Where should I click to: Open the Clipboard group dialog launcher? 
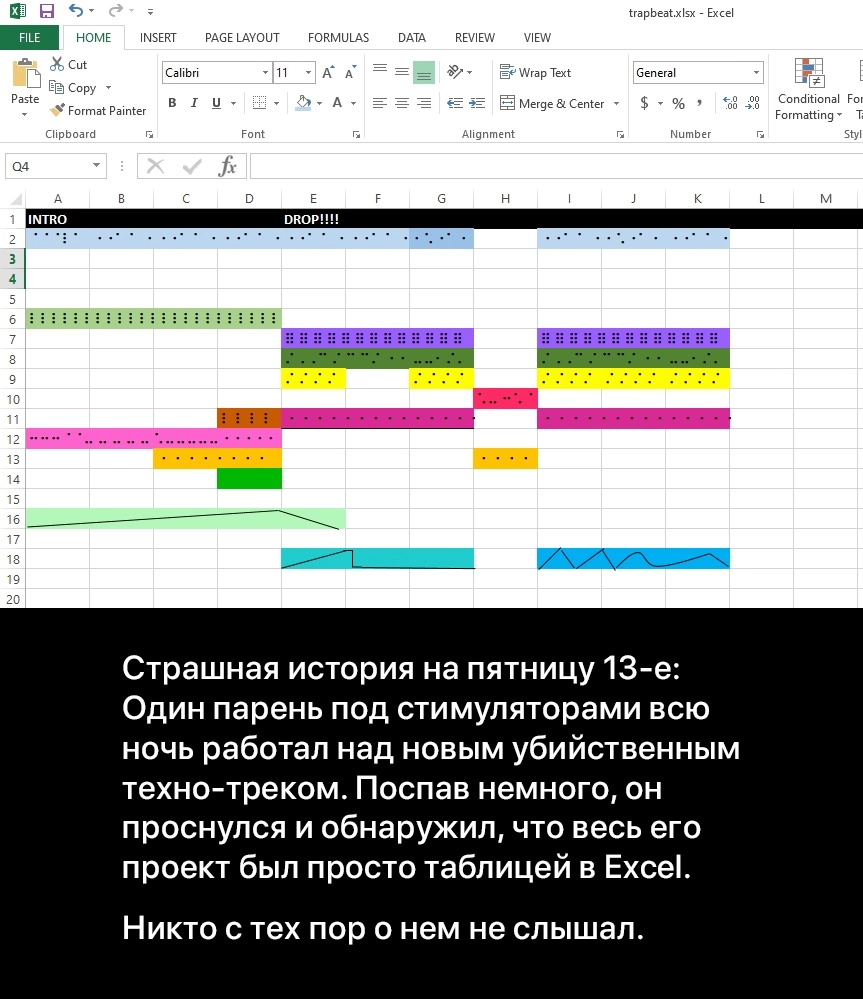[x=150, y=134]
